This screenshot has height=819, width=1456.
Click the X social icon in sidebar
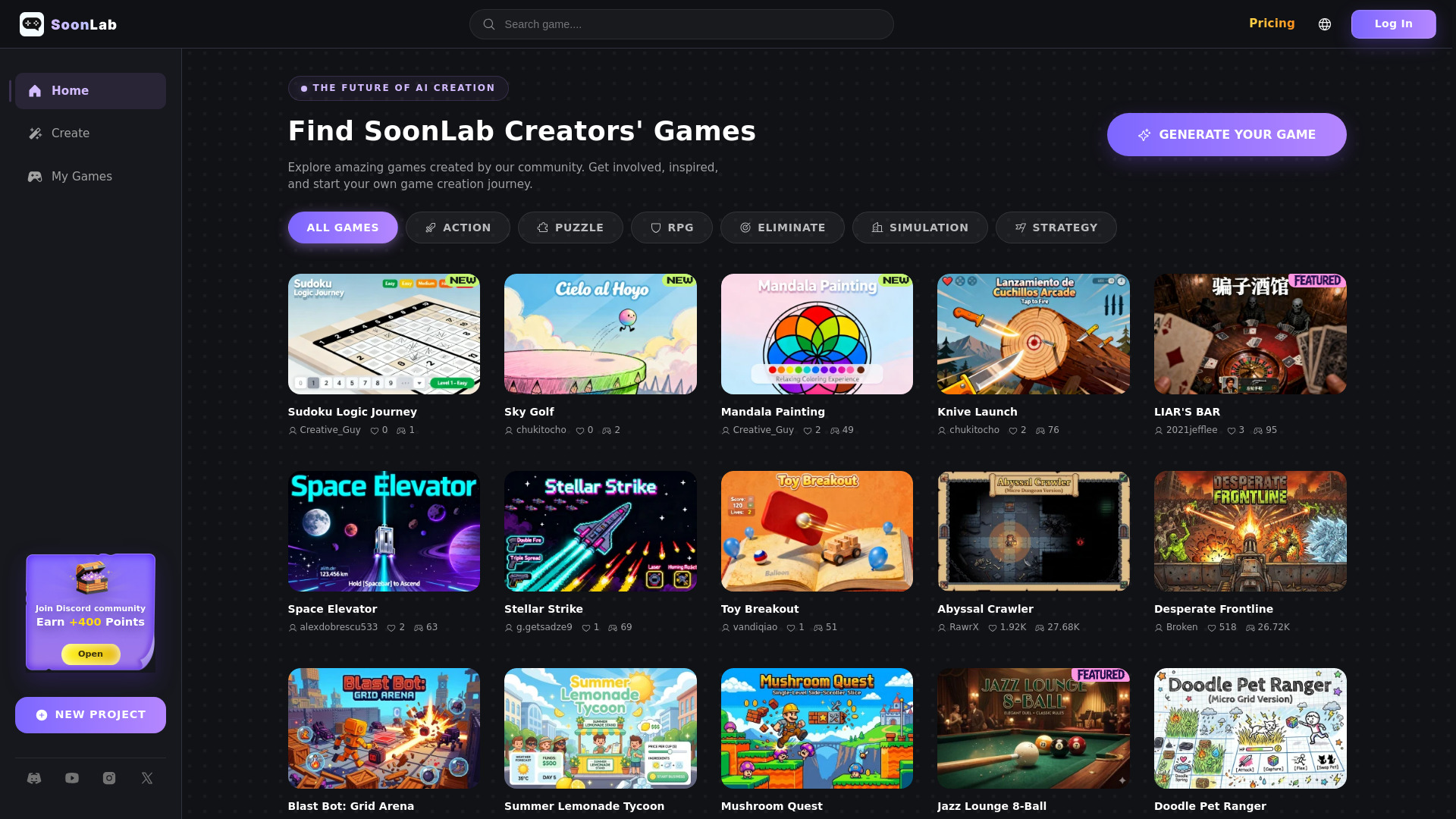point(146,777)
